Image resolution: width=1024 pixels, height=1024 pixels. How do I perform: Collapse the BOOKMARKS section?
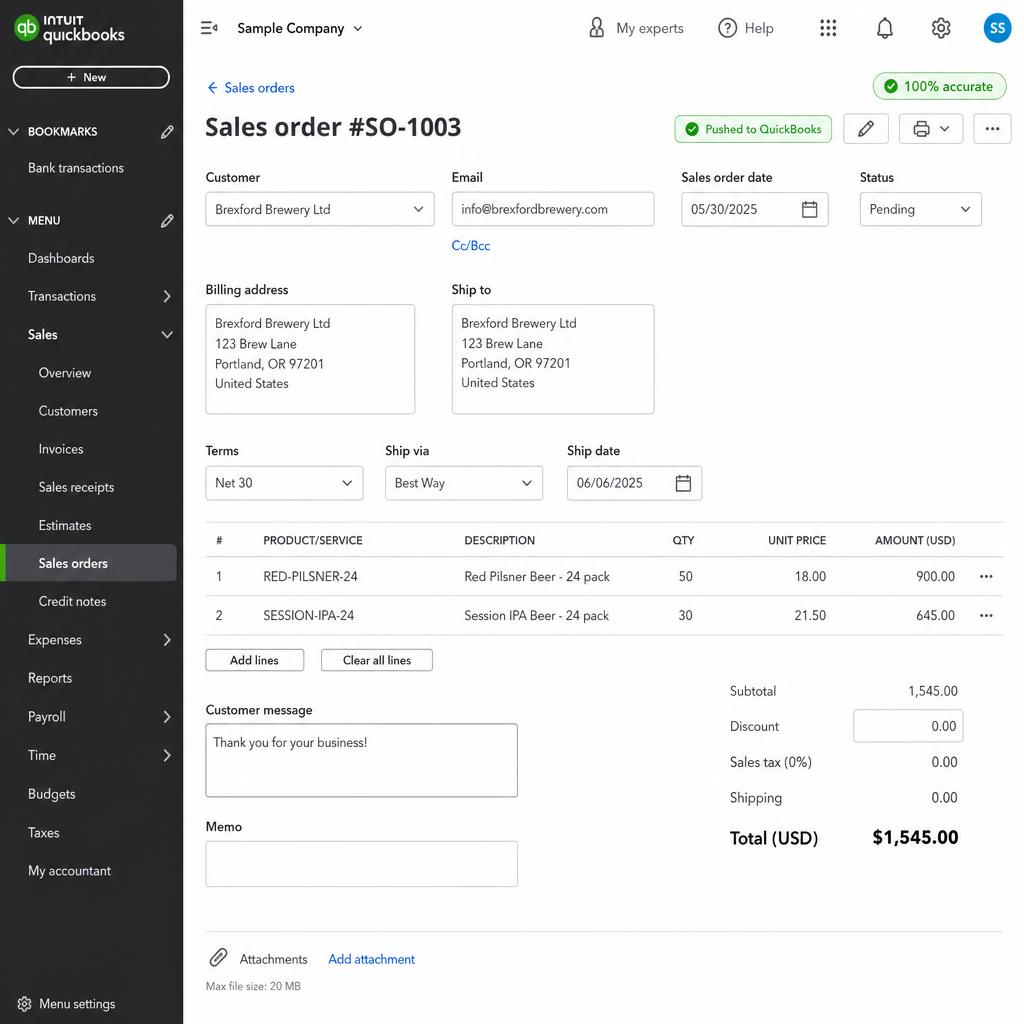pyautogui.click(x=13, y=132)
